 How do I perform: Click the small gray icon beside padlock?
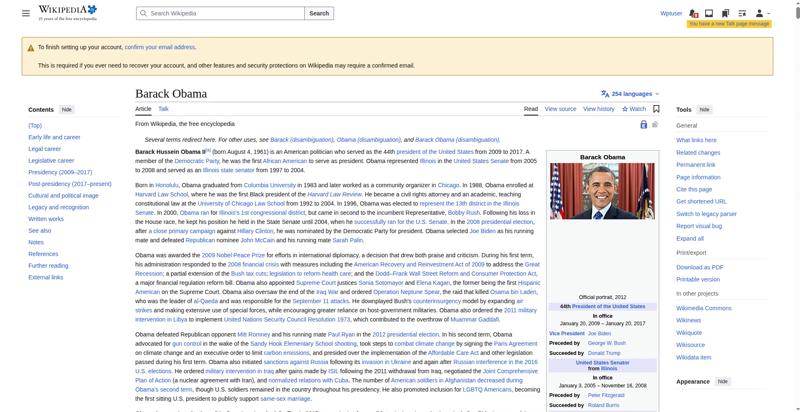pos(655,124)
